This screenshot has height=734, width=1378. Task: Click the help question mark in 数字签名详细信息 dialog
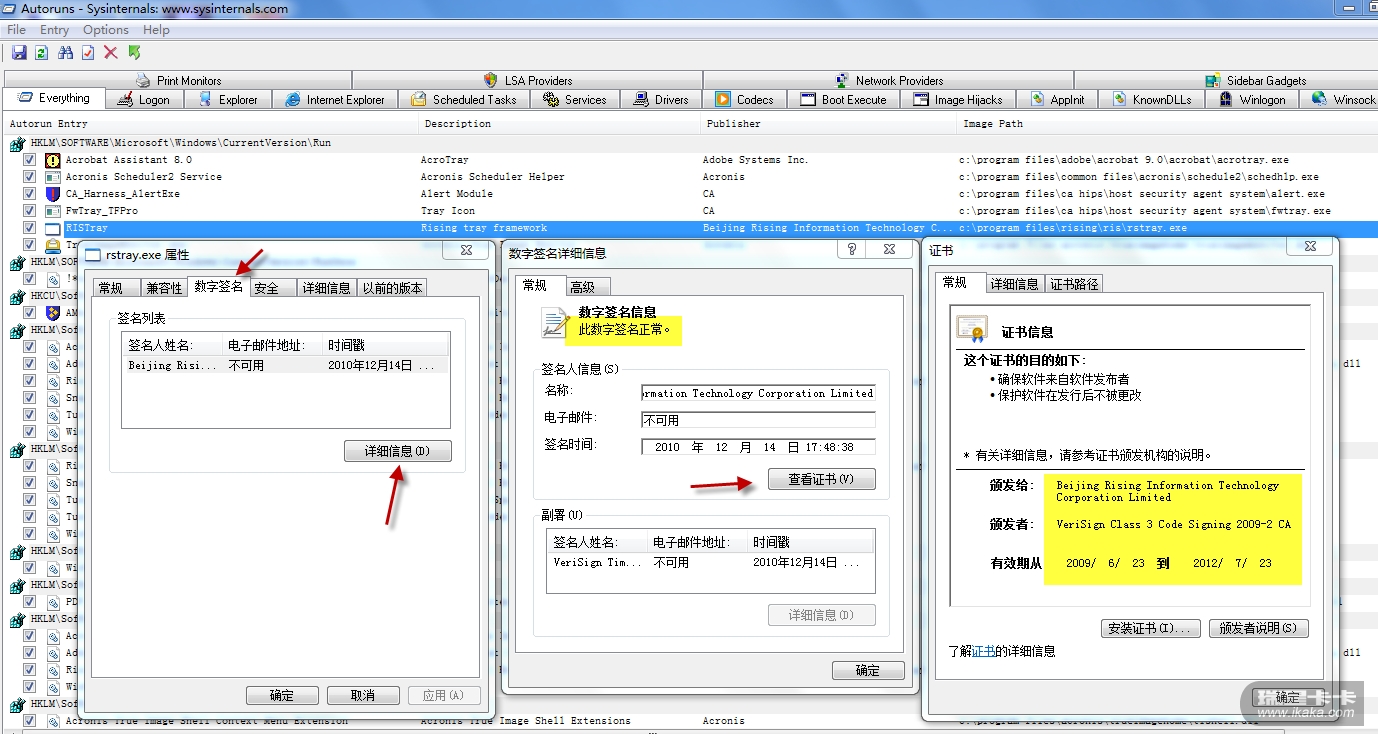tap(852, 250)
